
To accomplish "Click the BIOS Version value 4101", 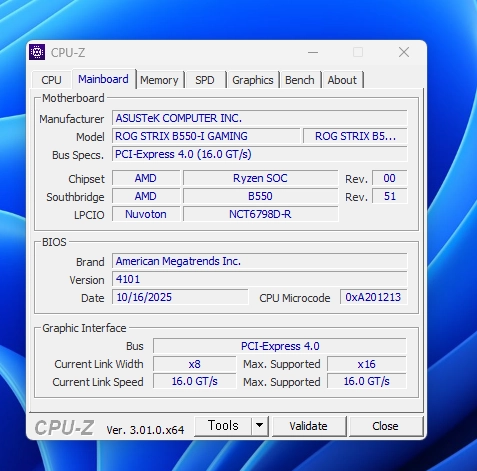I will click(x=260, y=279).
